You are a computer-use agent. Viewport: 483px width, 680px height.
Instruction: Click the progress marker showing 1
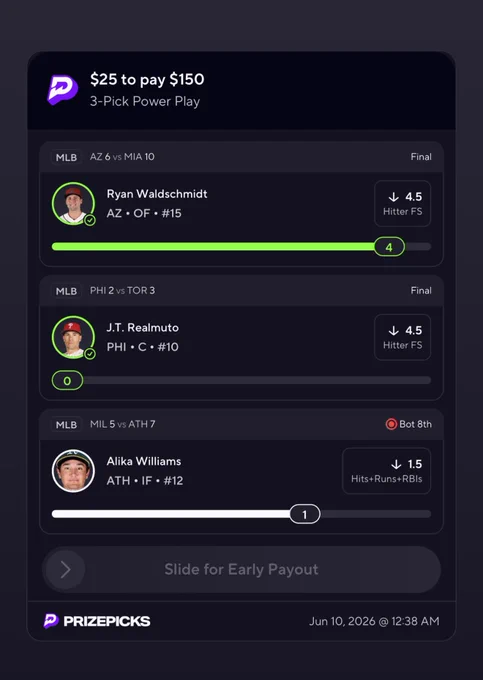305,514
